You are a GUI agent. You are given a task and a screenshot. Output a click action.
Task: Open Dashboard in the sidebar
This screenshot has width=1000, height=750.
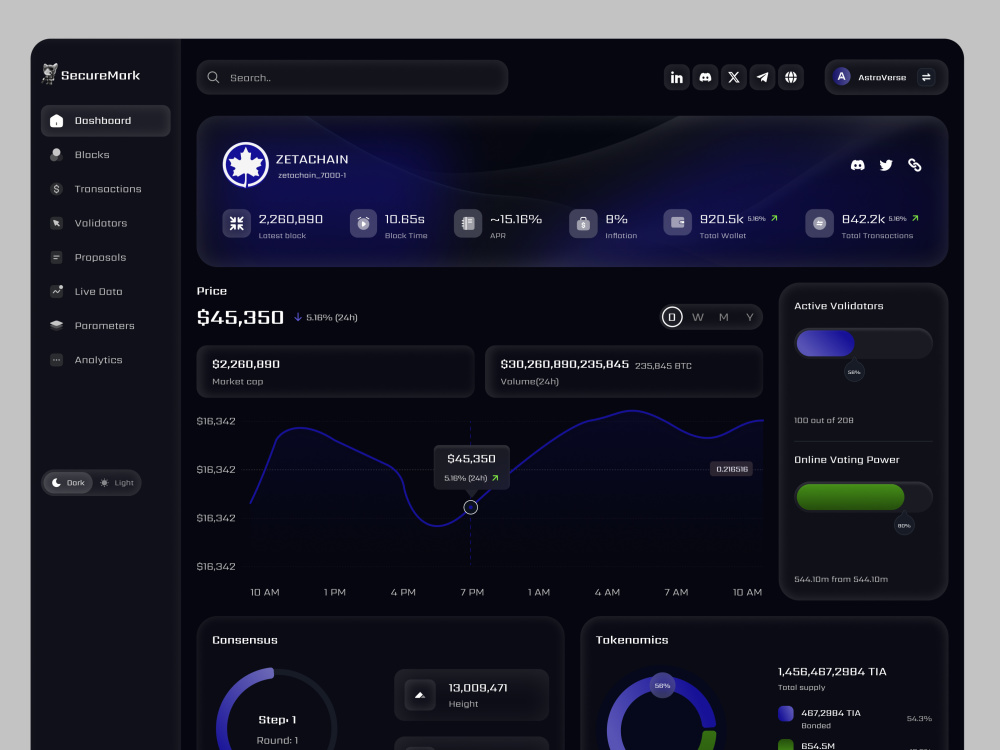click(x=106, y=121)
